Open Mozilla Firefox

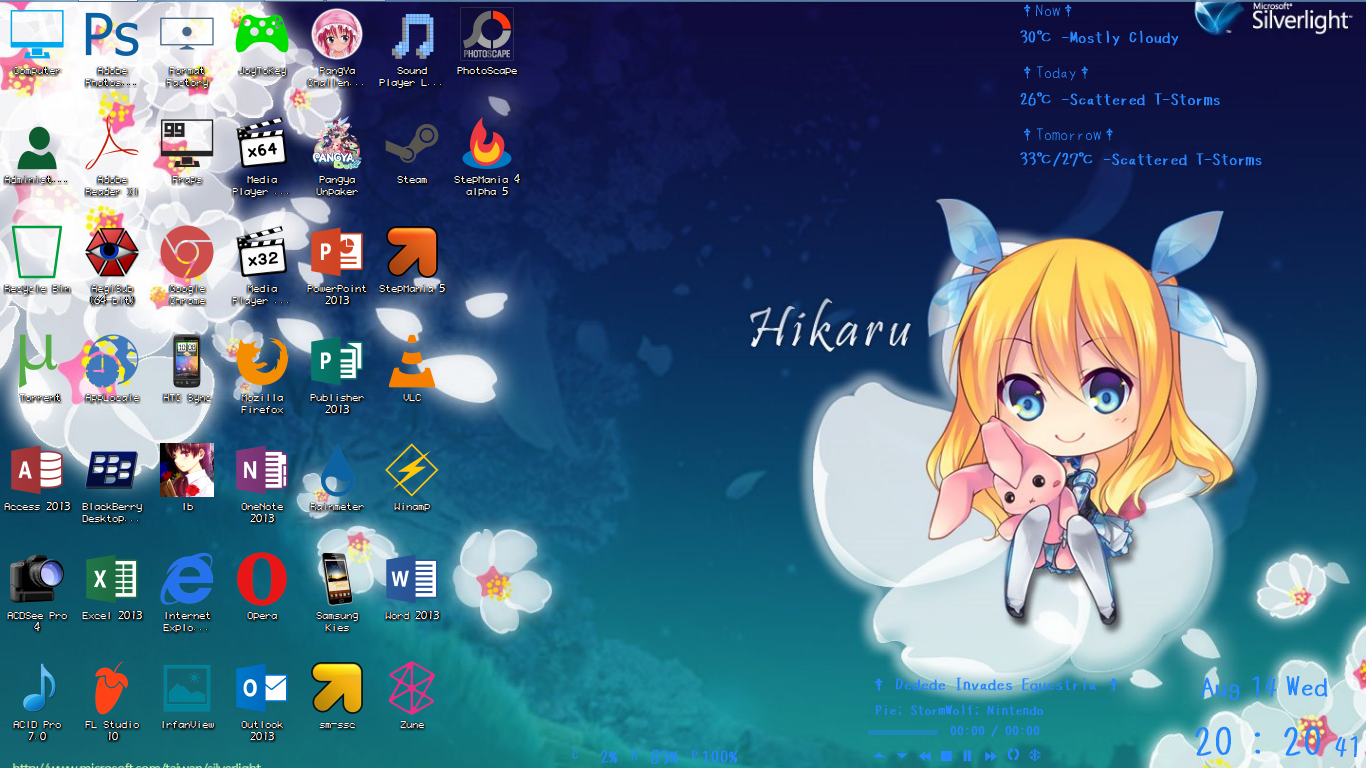[262, 374]
